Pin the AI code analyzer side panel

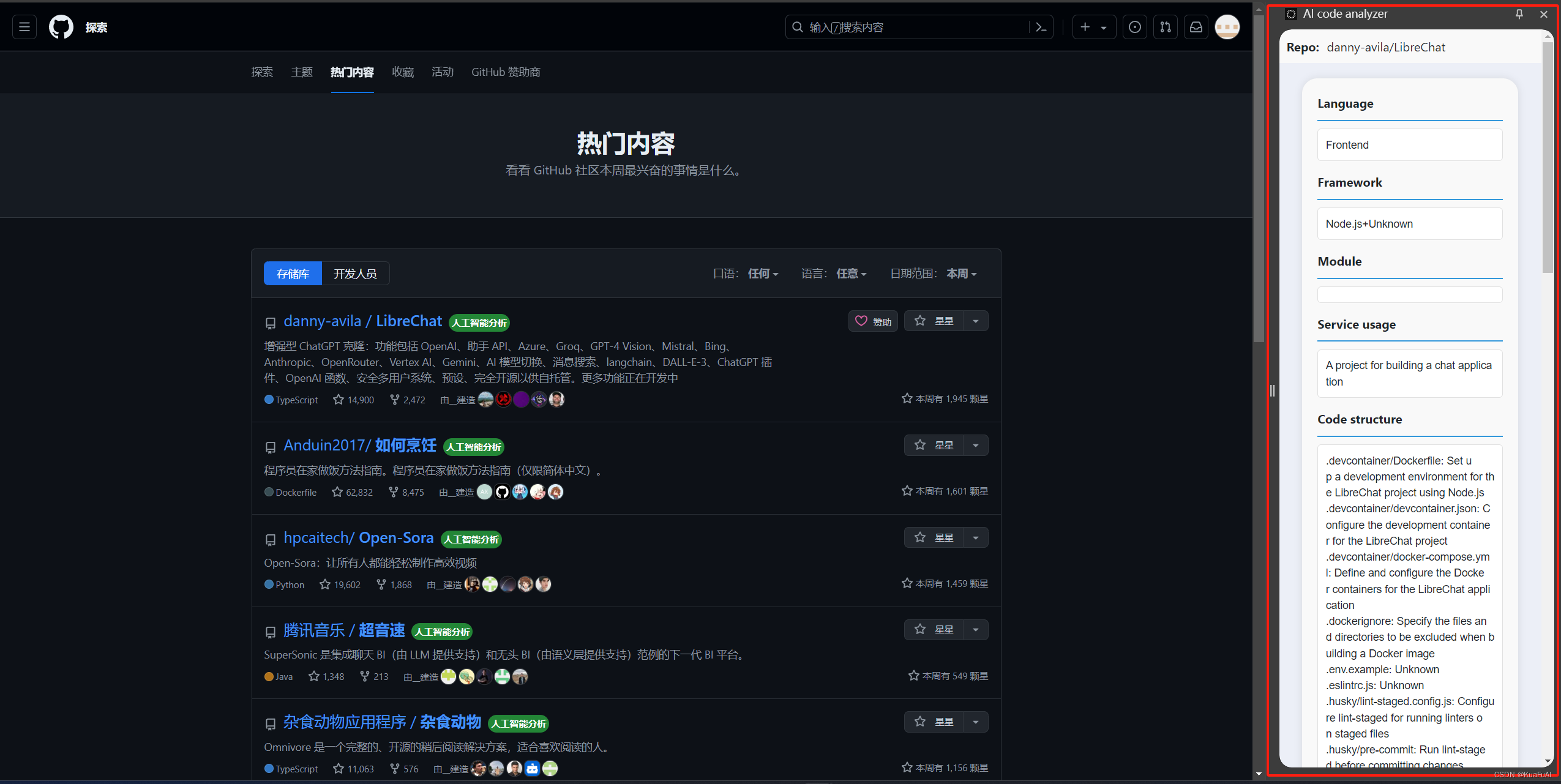1519,14
